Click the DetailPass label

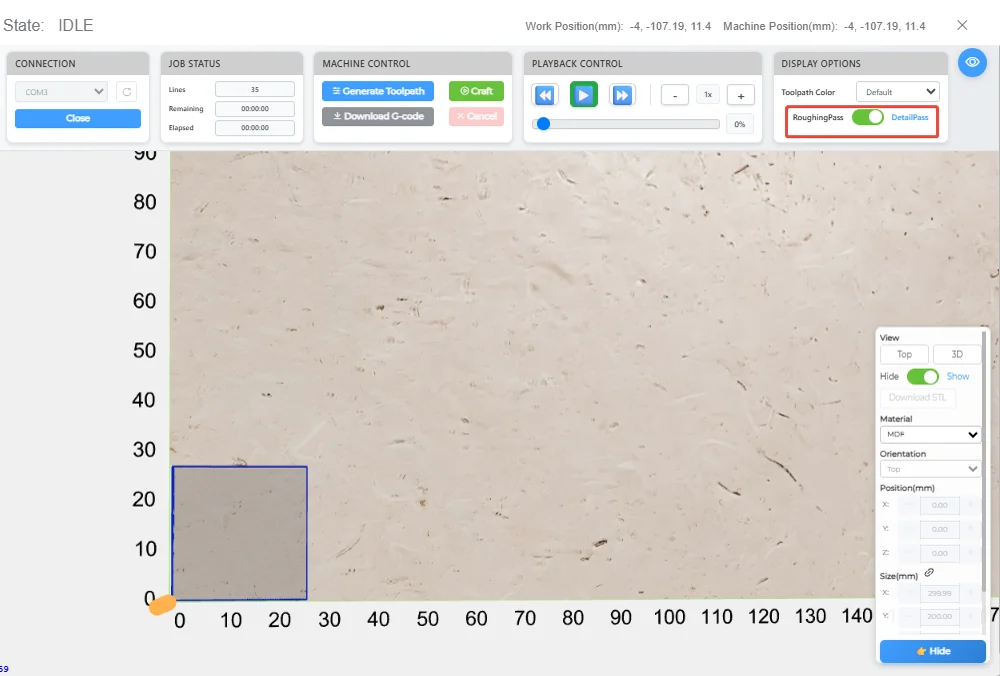point(909,117)
